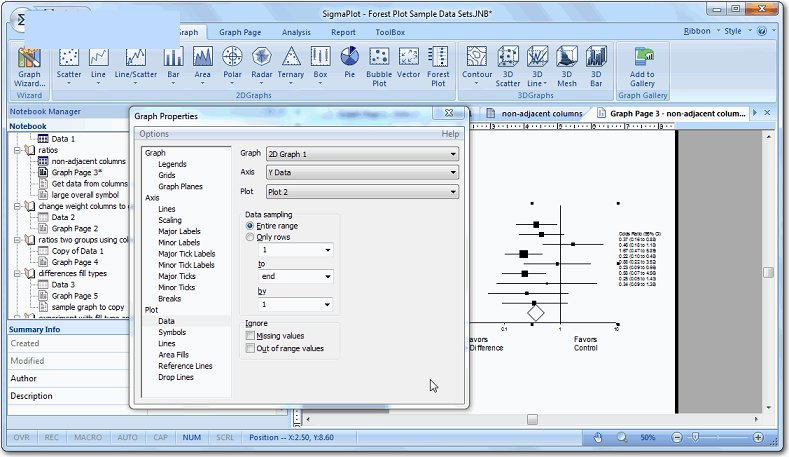Enable the Missing values checkbox

coord(250,336)
